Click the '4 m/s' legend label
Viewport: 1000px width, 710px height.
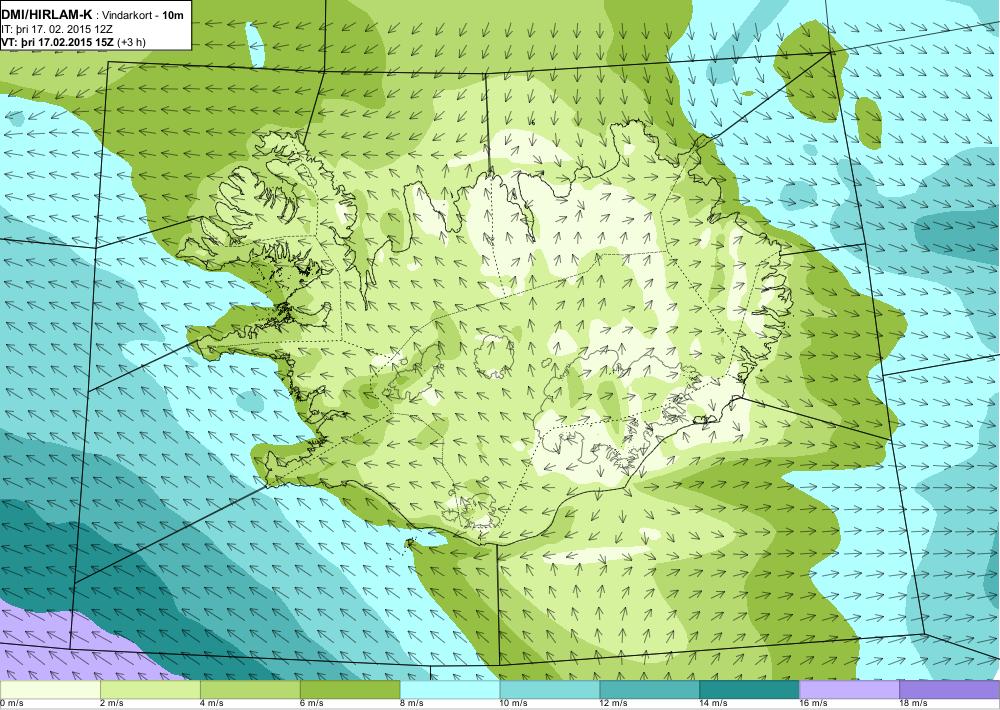pos(212,704)
